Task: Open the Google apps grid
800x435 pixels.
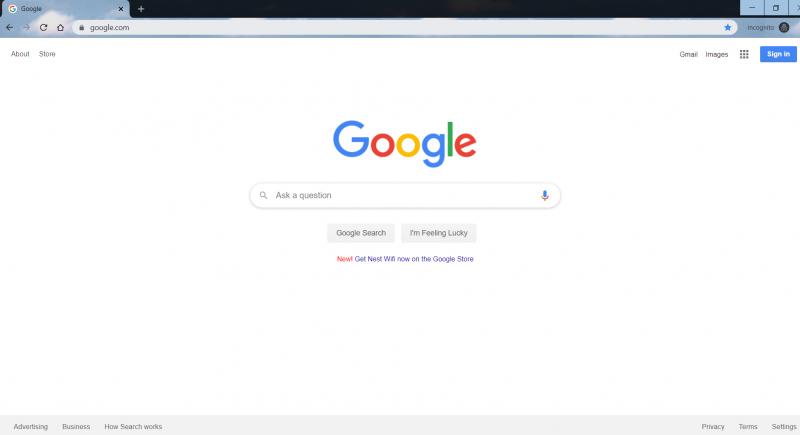Action: pos(744,54)
